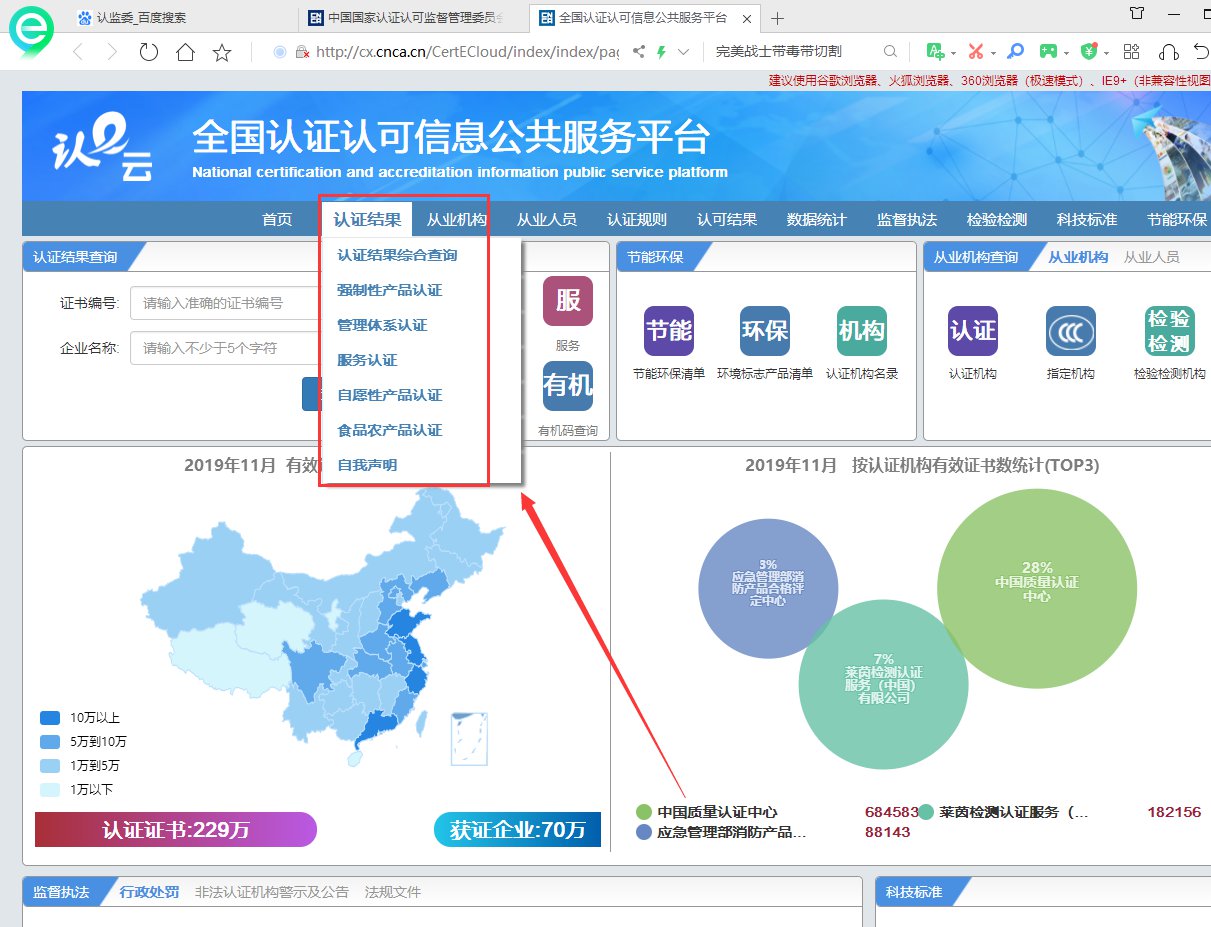Select 自我声明 in the dropdown list
The width and height of the screenshot is (1211, 927).
pyautogui.click(x=367, y=465)
